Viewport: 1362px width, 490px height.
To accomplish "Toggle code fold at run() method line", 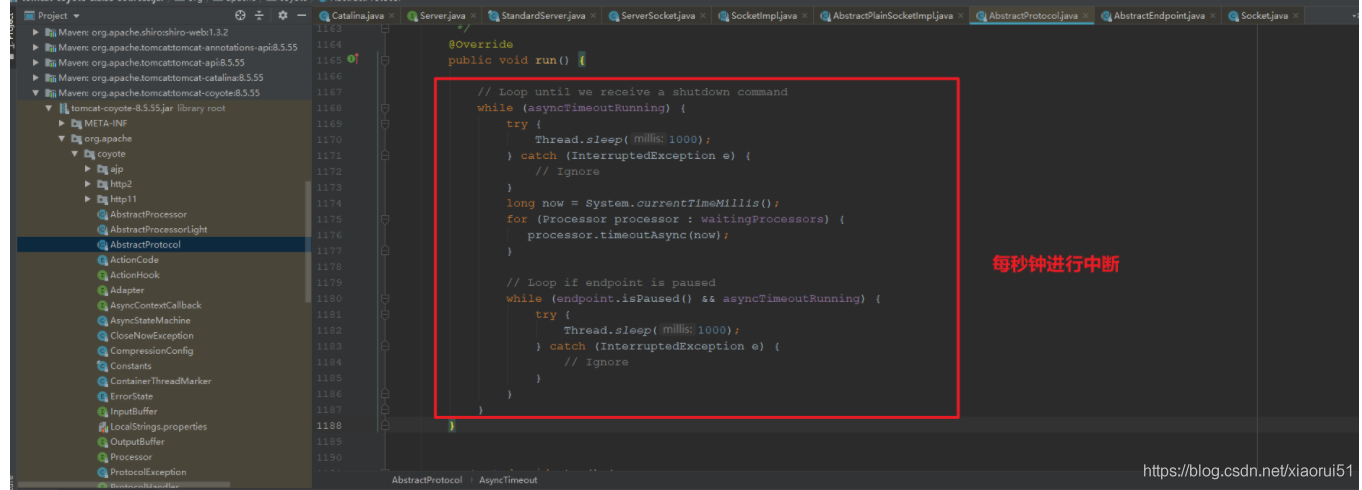I will [x=385, y=60].
